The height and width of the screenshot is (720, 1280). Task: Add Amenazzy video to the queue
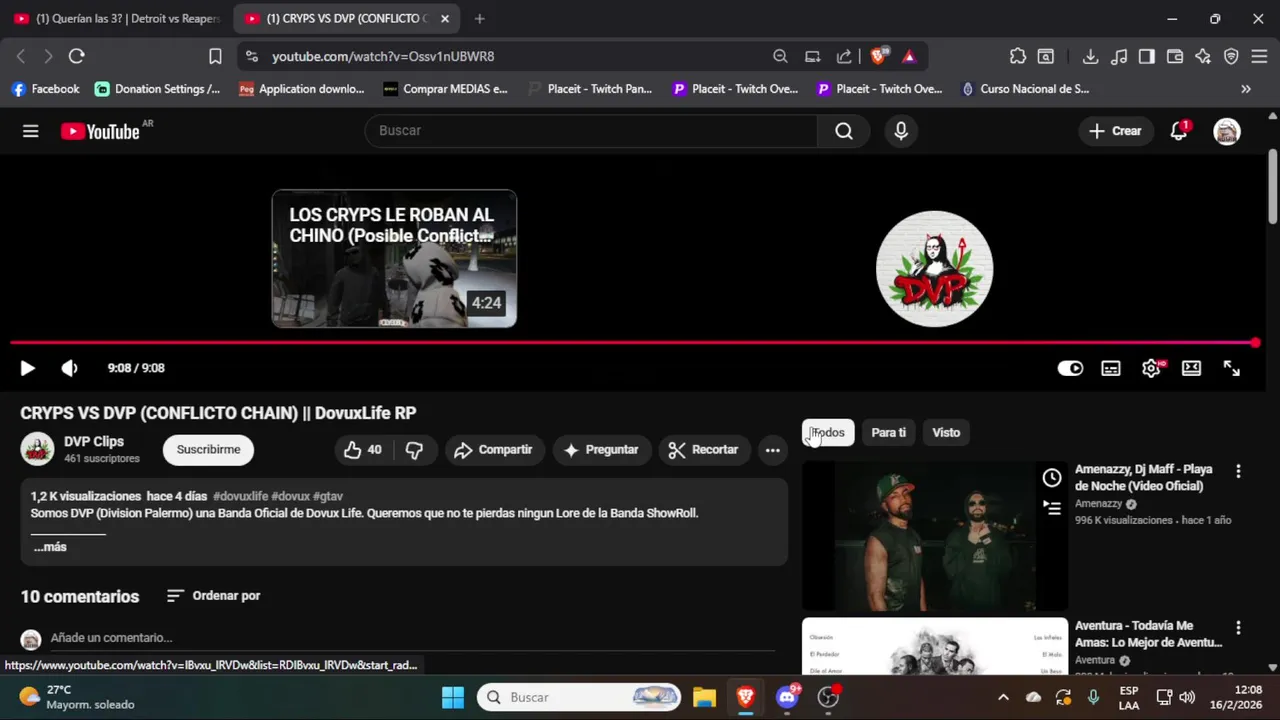1051,508
